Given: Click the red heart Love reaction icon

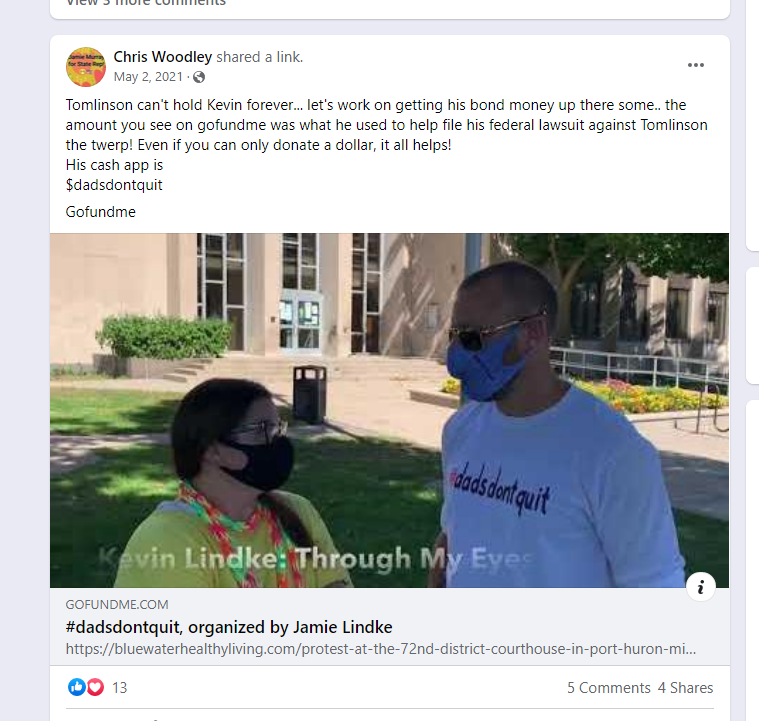Looking at the screenshot, I should [95, 687].
